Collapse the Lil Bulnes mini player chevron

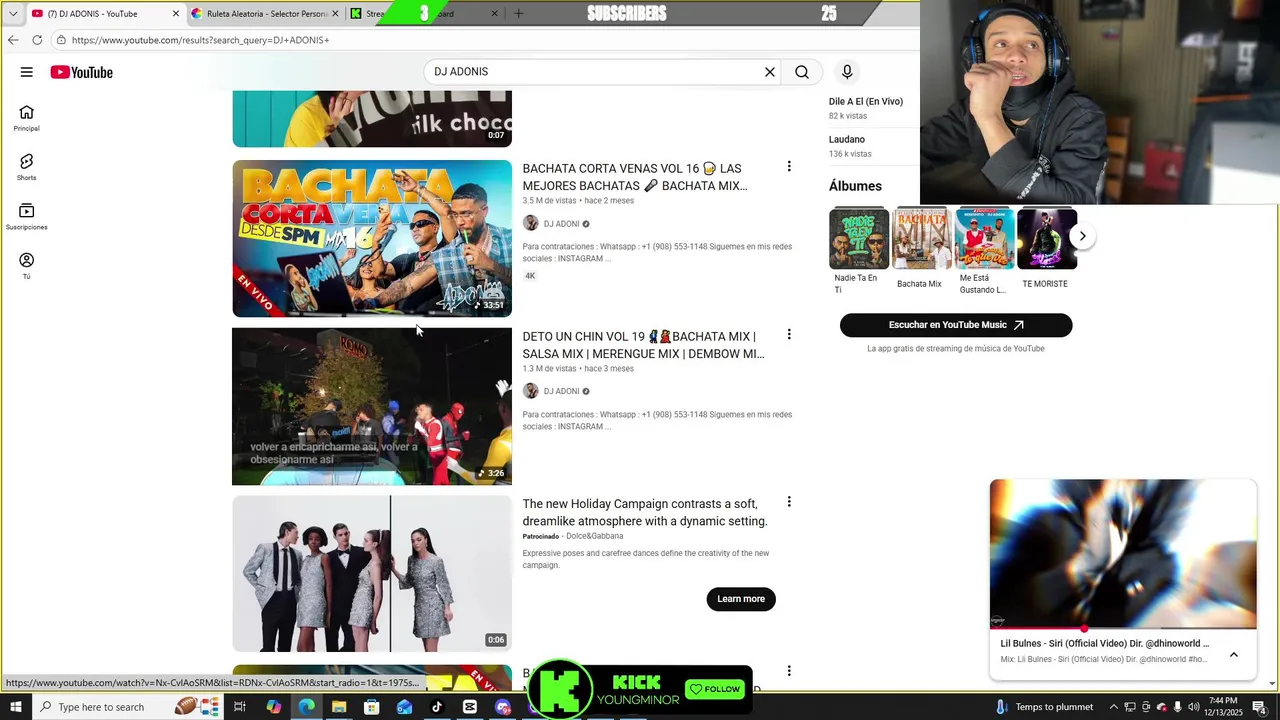coord(1233,654)
